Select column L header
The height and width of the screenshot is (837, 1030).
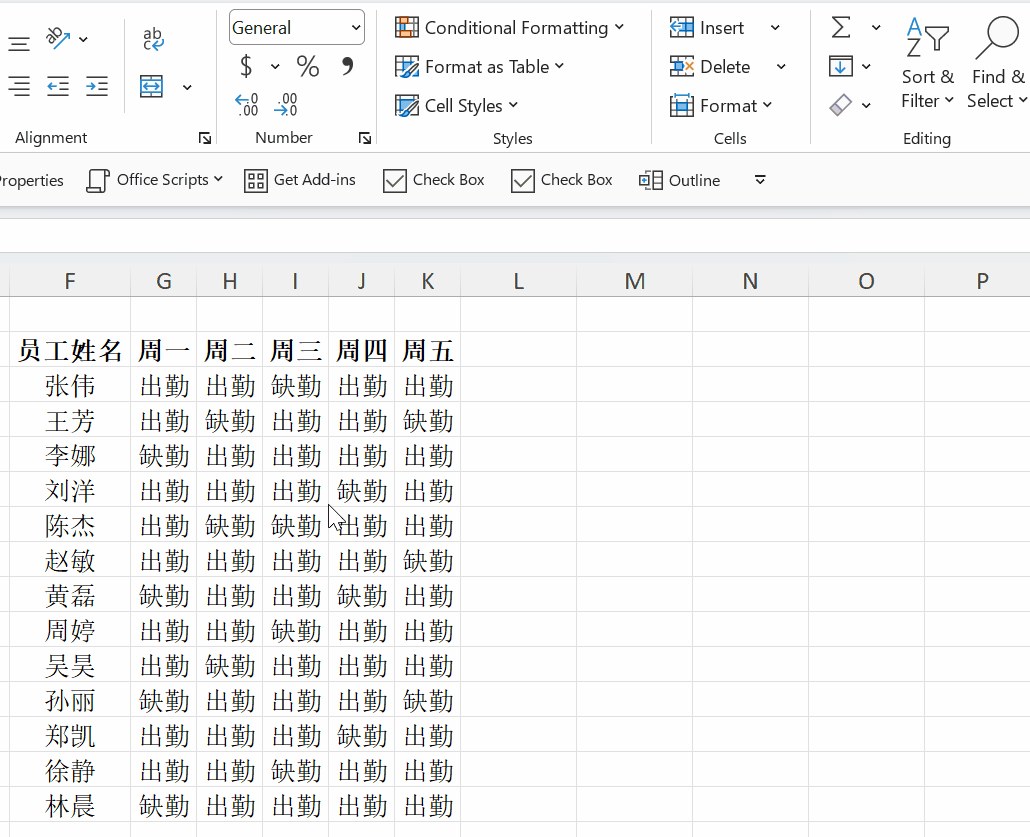click(518, 281)
